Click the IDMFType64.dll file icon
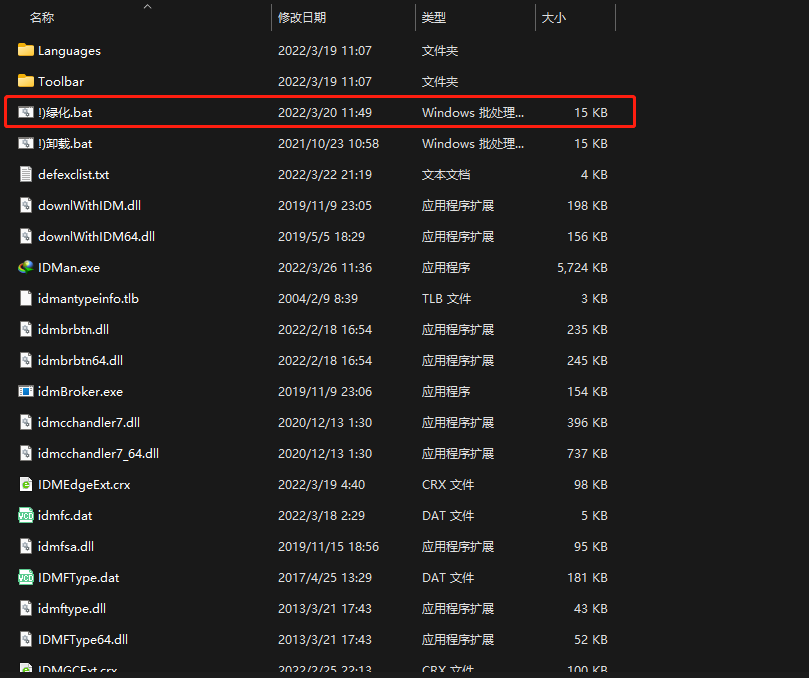Image resolution: width=809 pixels, height=678 pixels. pyautogui.click(x=26, y=639)
